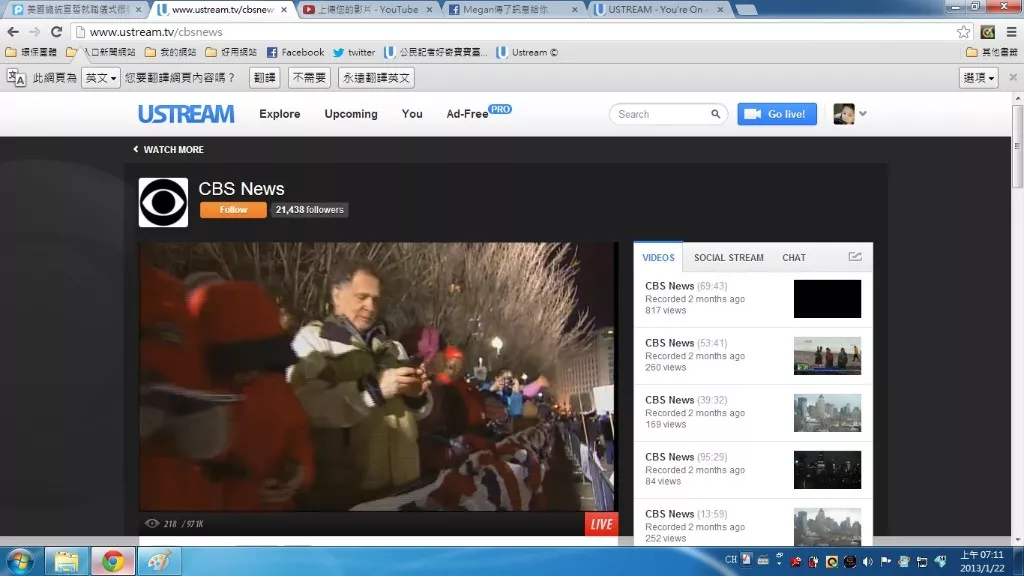Open the 環保團體 bookmarks folder
The width and height of the screenshot is (1024, 576).
point(31,52)
